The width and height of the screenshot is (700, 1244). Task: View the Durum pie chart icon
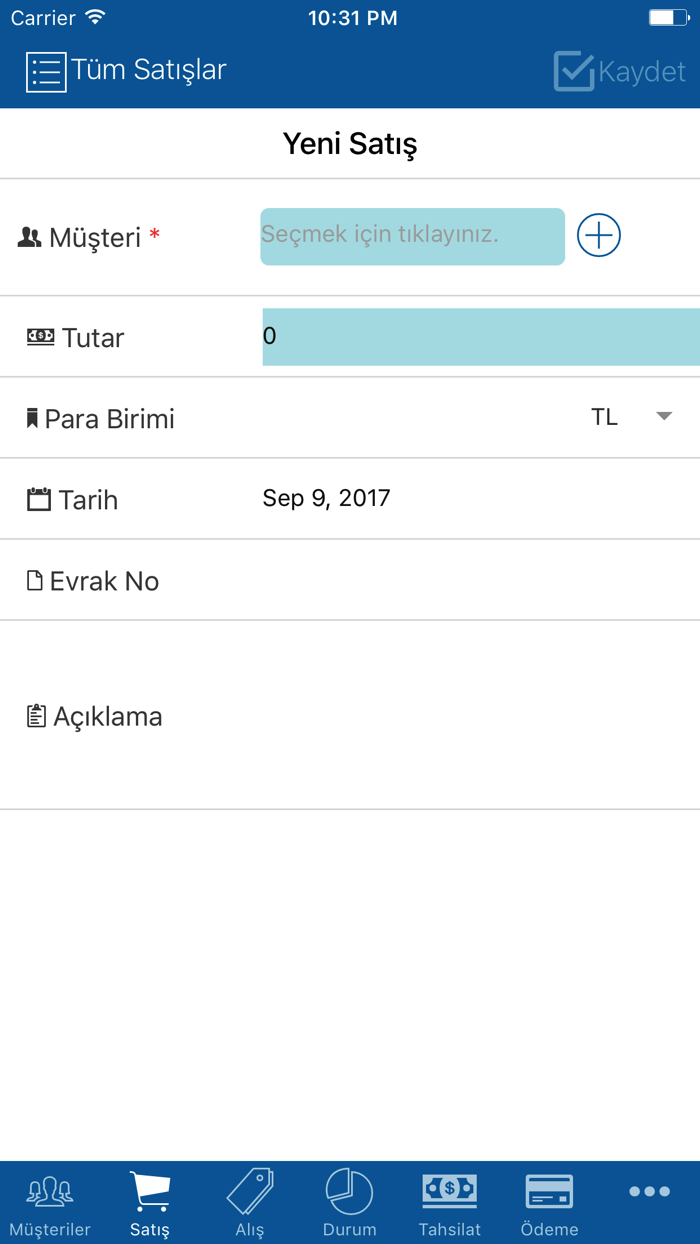349,1193
